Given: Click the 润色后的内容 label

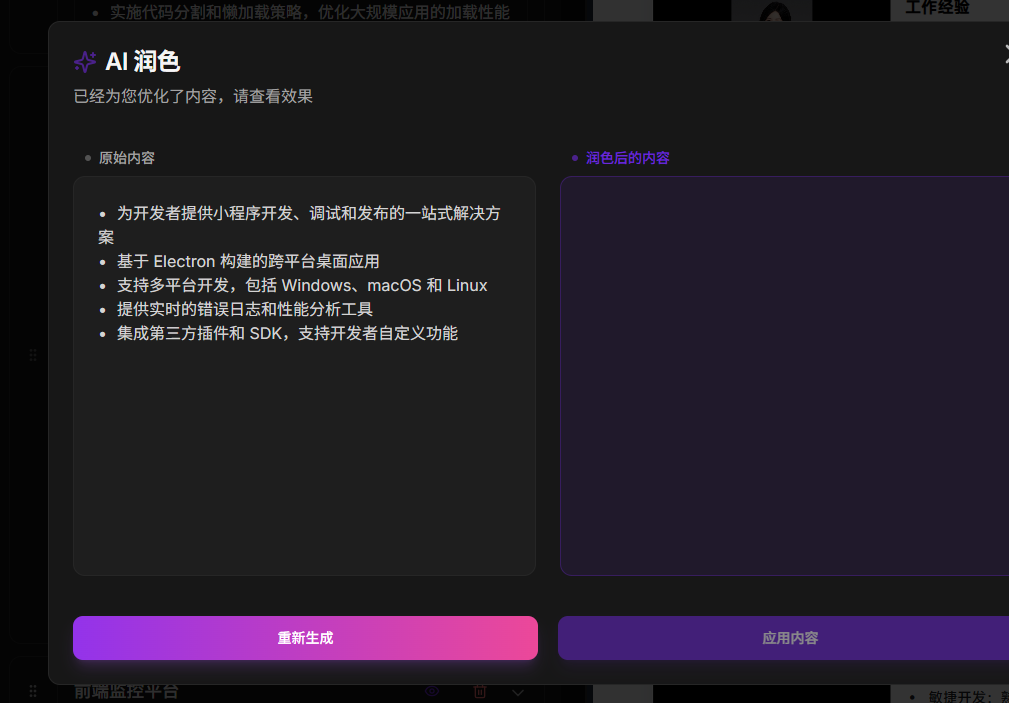Looking at the screenshot, I should [627, 158].
